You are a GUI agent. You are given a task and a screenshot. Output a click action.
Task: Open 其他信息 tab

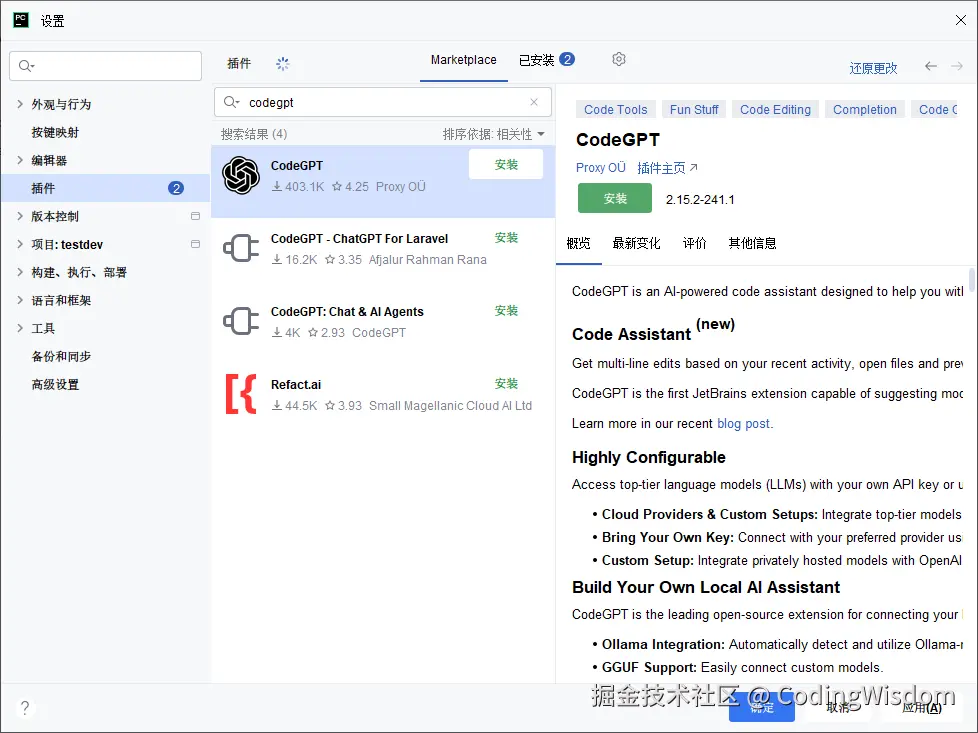pos(752,243)
